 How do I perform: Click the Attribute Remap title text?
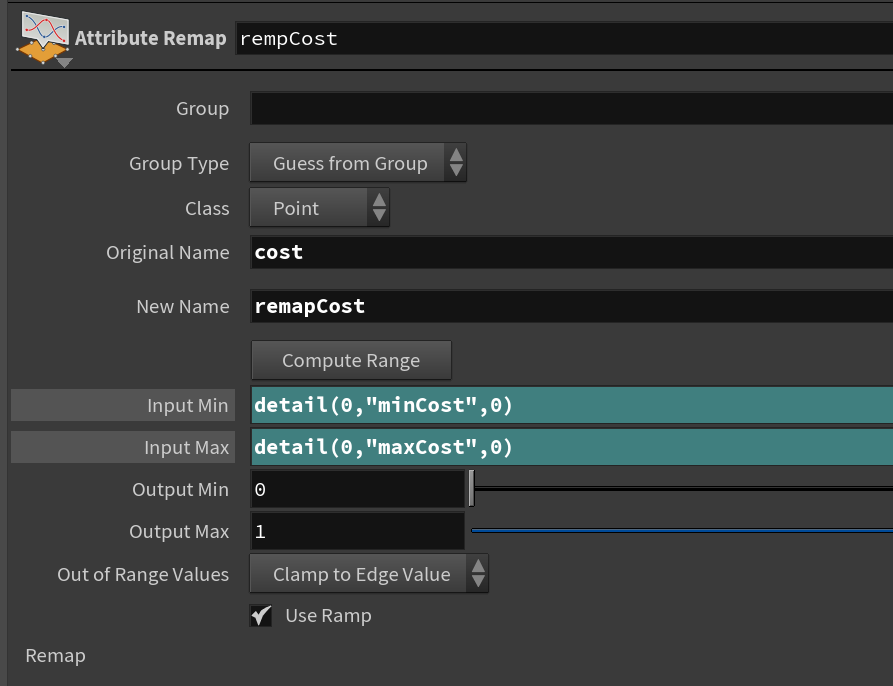[x=150, y=38]
